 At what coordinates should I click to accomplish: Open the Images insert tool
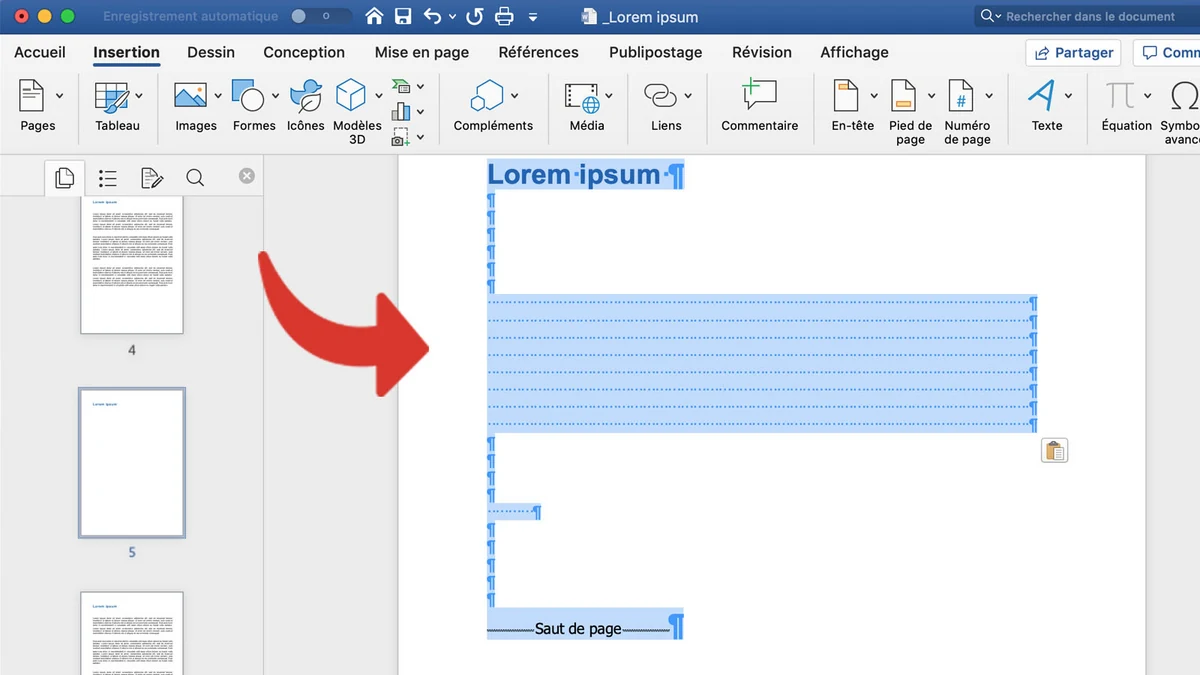pos(190,97)
